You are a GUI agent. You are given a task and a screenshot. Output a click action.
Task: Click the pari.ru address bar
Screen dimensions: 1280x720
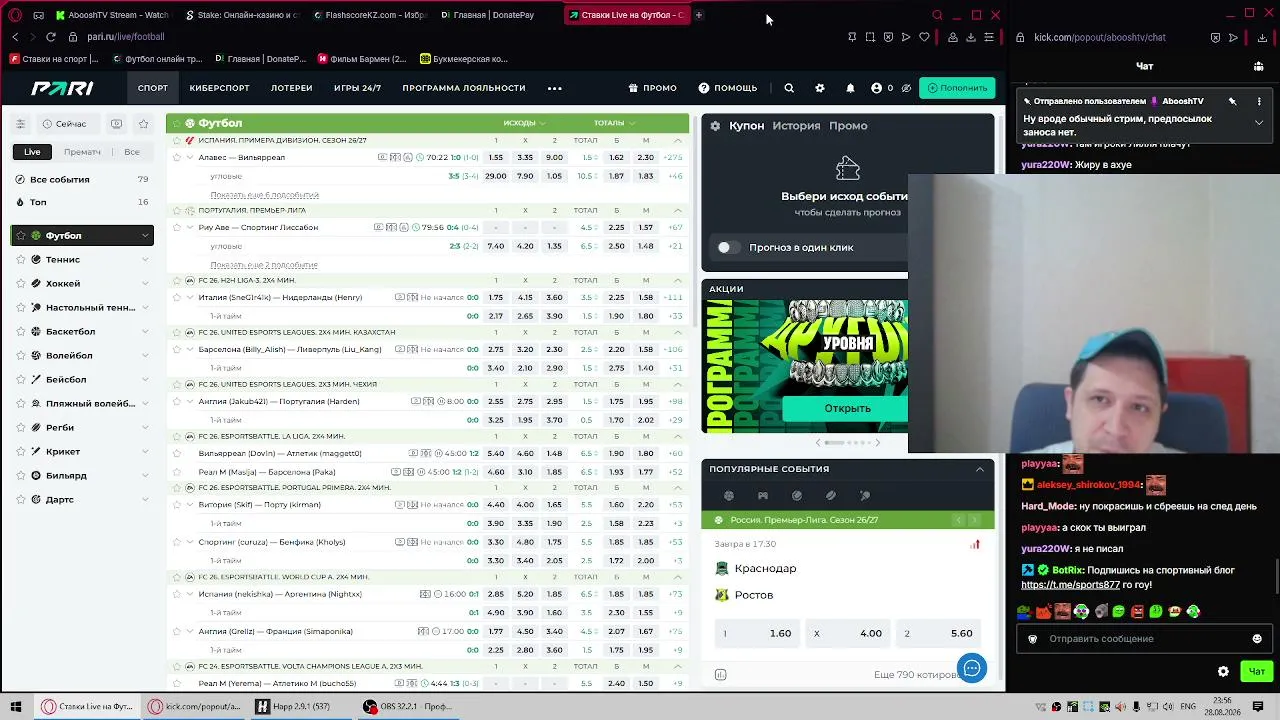(125, 37)
